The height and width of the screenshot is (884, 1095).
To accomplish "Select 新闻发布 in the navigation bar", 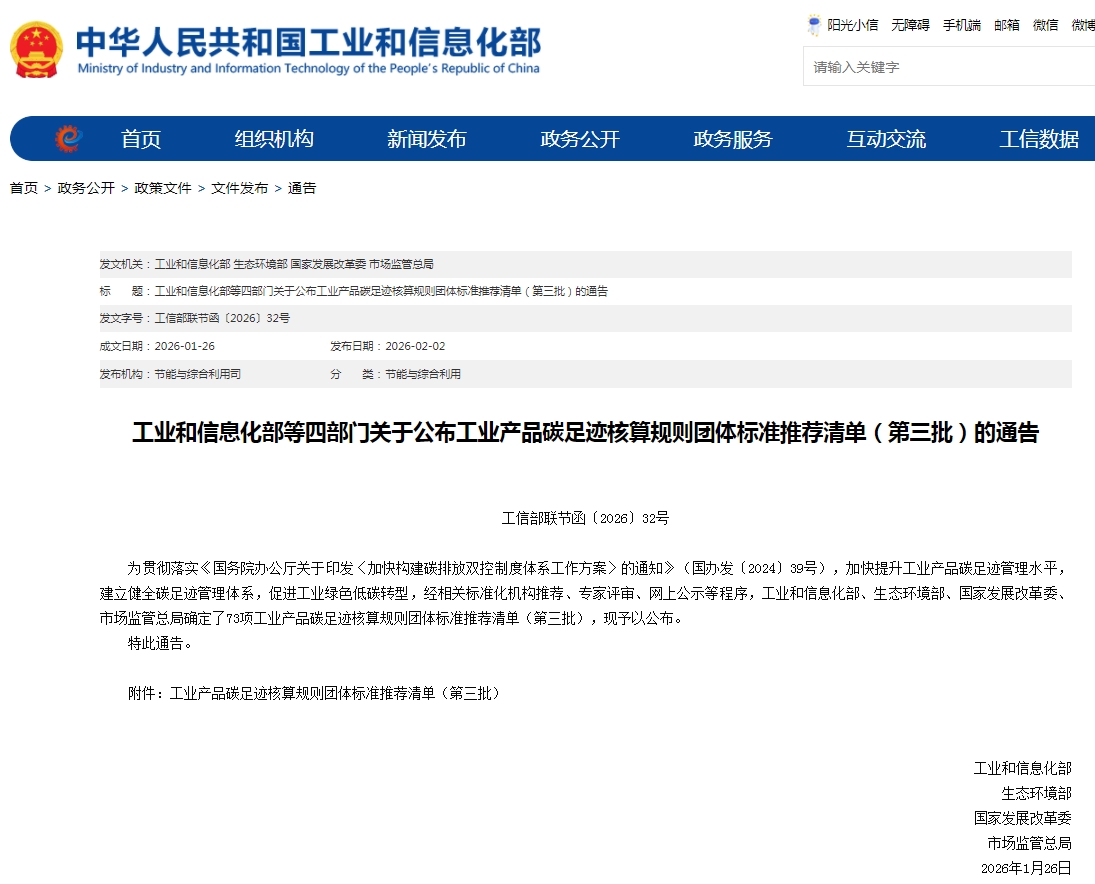I will point(427,139).
